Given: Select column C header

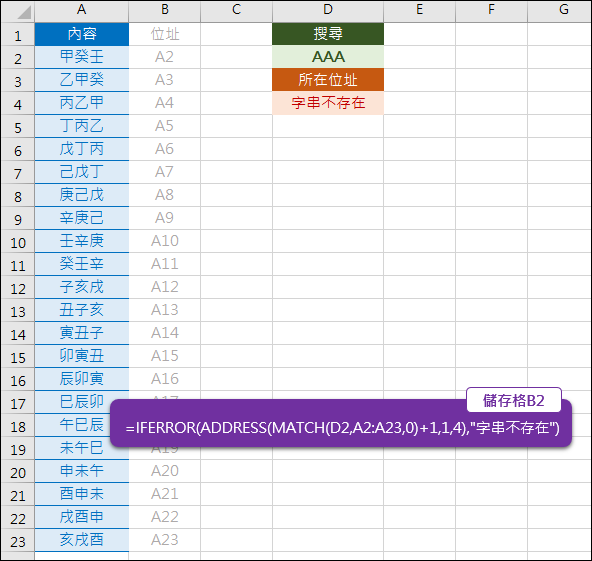Looking at the screenshot, I should click(x=236, y=10).
